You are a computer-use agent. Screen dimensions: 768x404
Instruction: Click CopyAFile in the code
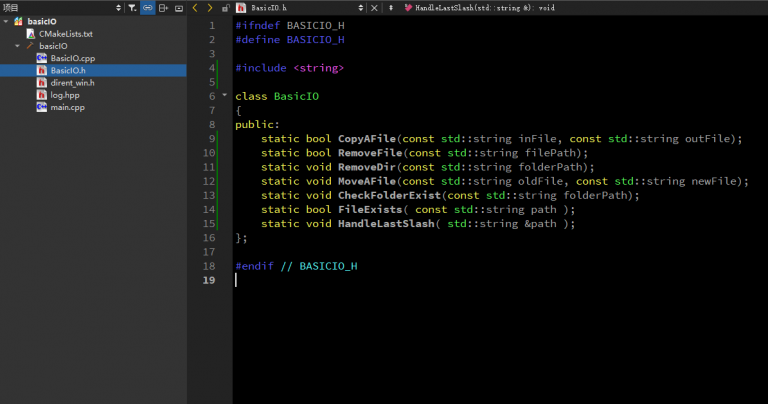tap(367, 139)
